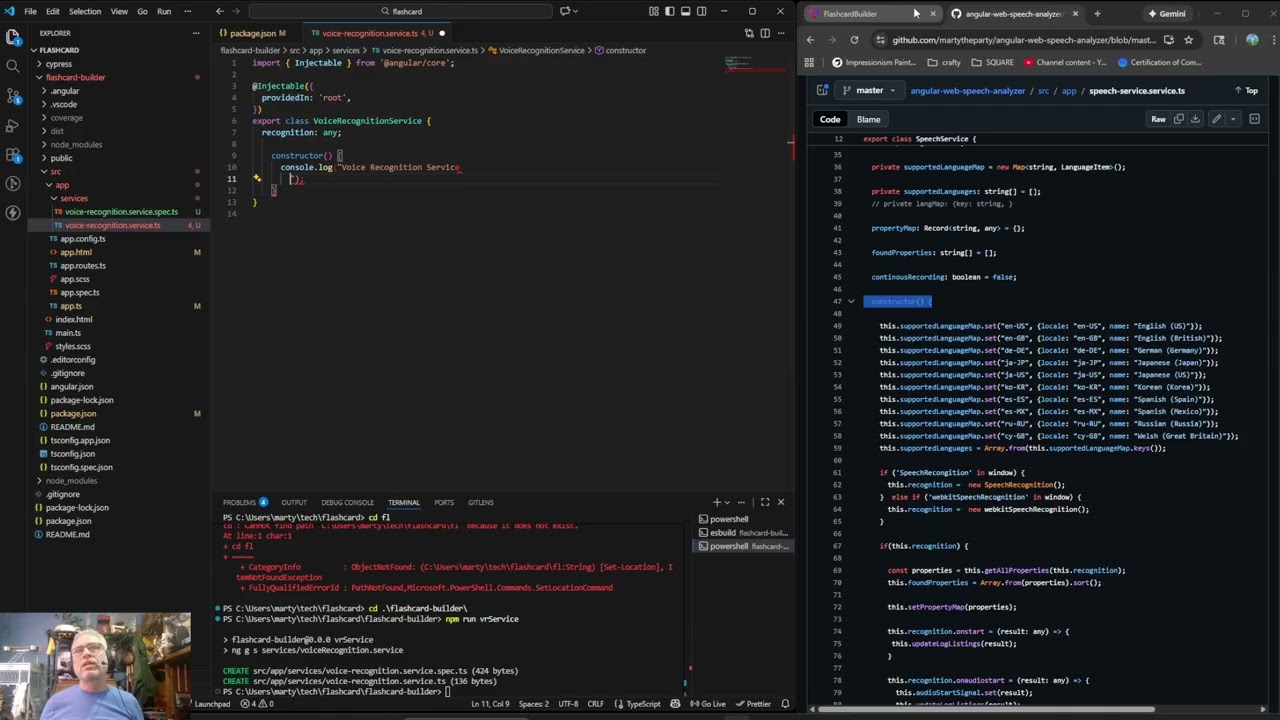Open Source Control view in activity bar
This screenshot has height=720, width=1280.
[13, 97]
